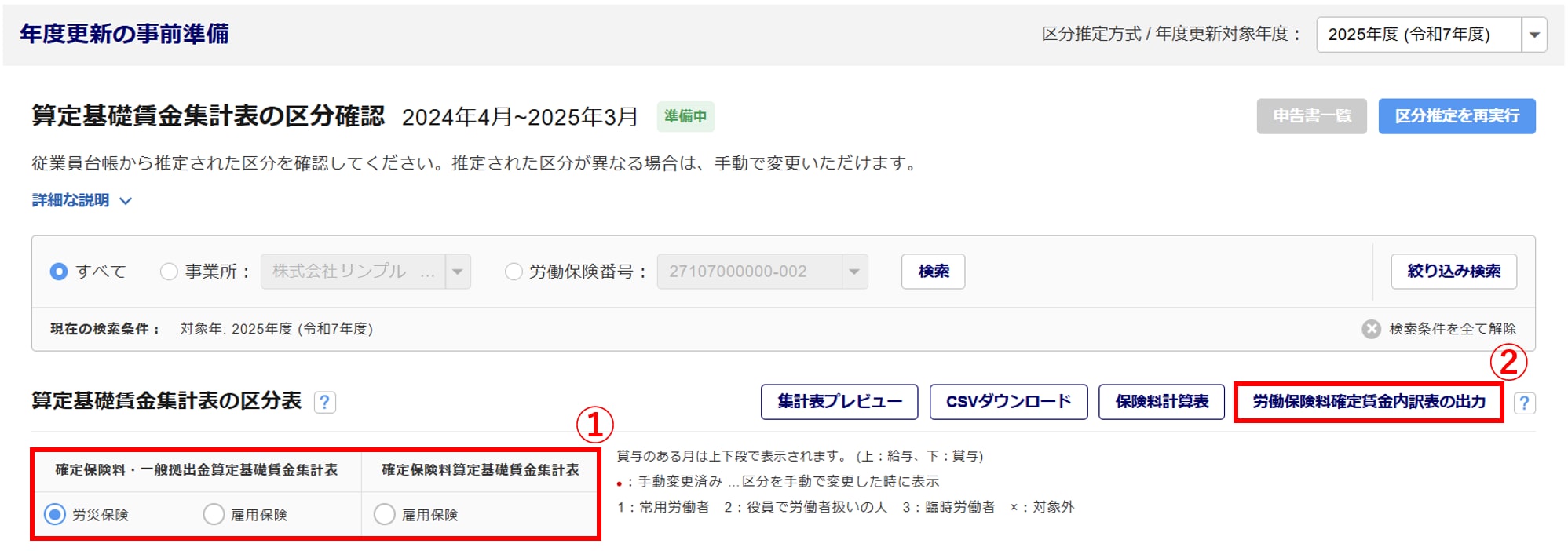Open the 2025年度 (令和7年度) year dropdown
Screen dimensions: 1568x551
(1533, 35)
